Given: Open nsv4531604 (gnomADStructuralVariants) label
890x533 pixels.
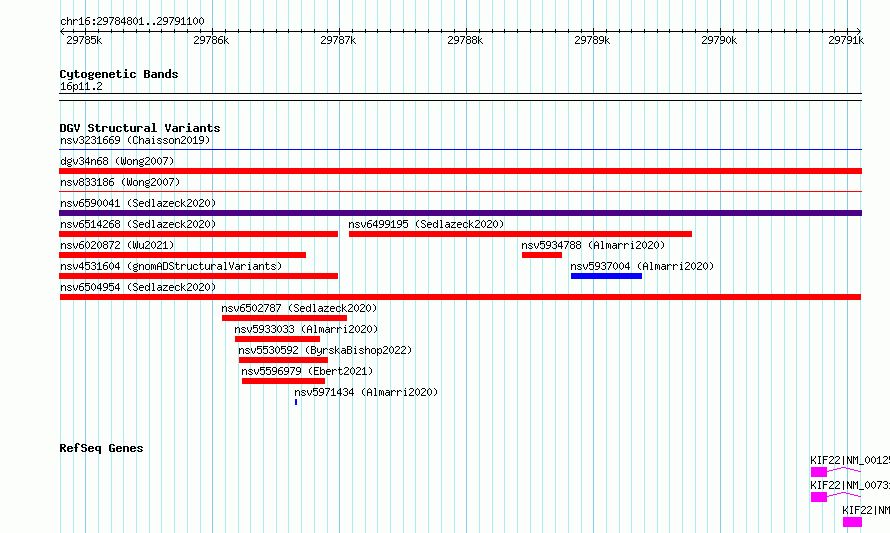Looking at the screenshot, I should (171, 266).
